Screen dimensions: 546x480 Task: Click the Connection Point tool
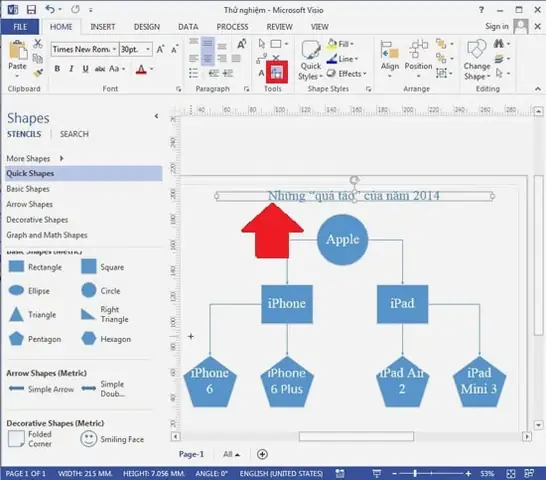click(x=276, y=57)
